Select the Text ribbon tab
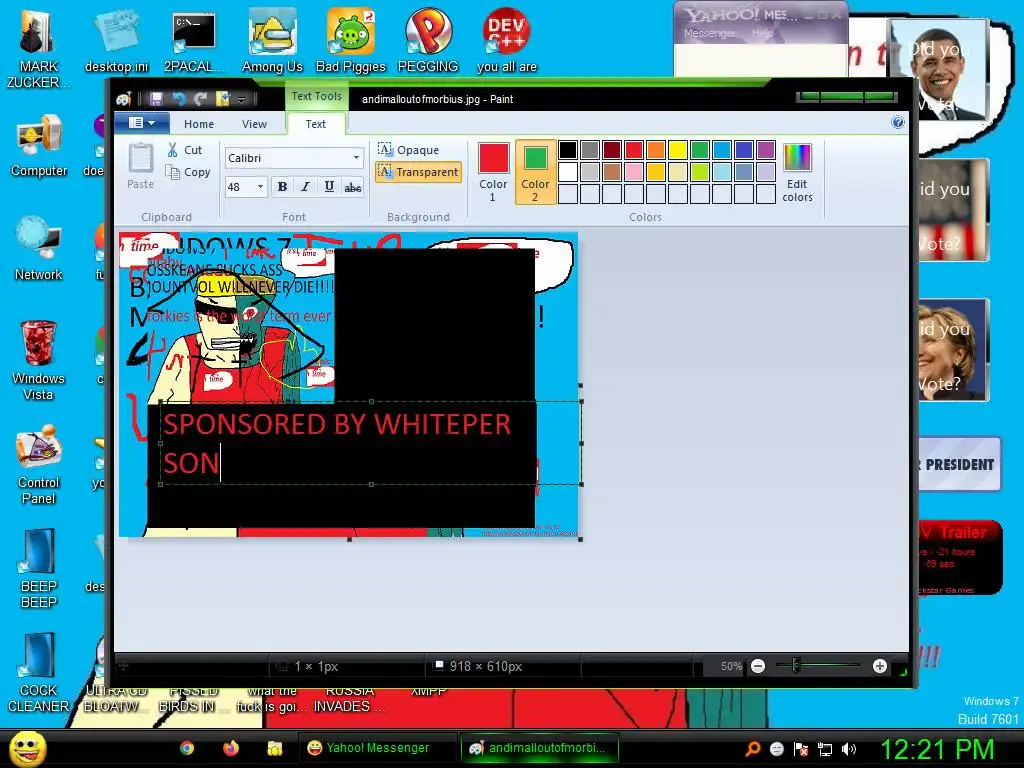The width and height of the screenshot is (1024, 768). pos(315,124)
